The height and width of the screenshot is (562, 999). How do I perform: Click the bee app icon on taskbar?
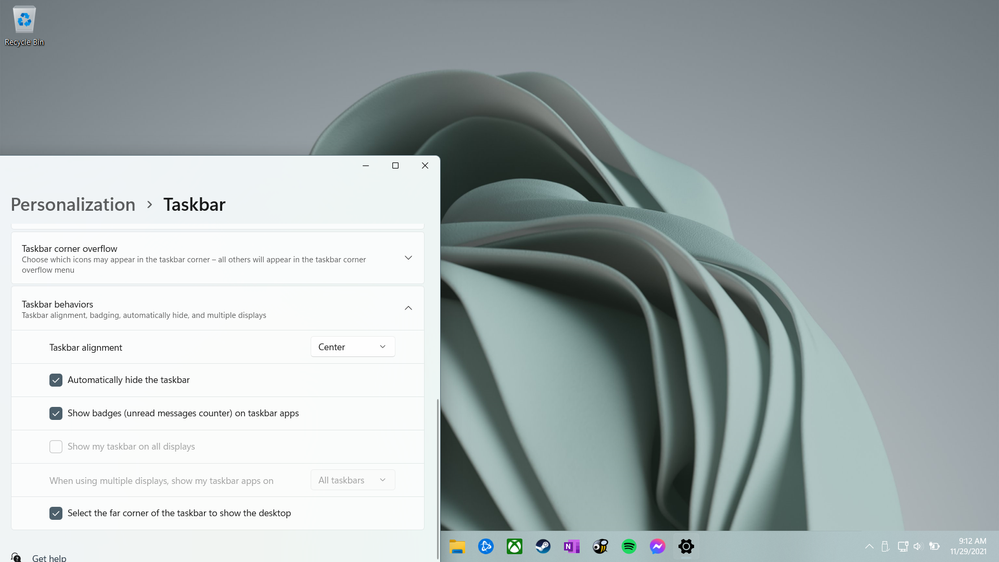click(600, 547)
